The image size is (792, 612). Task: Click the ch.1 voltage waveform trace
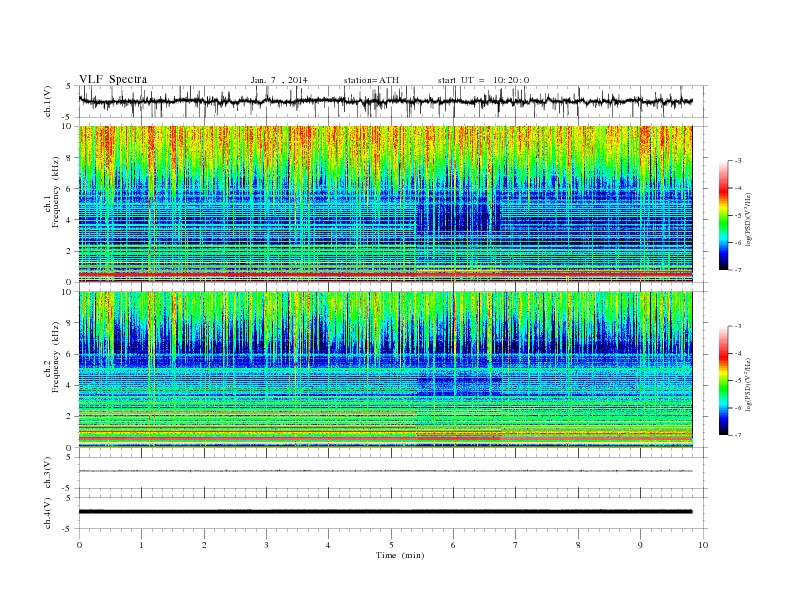coord(385,101)
